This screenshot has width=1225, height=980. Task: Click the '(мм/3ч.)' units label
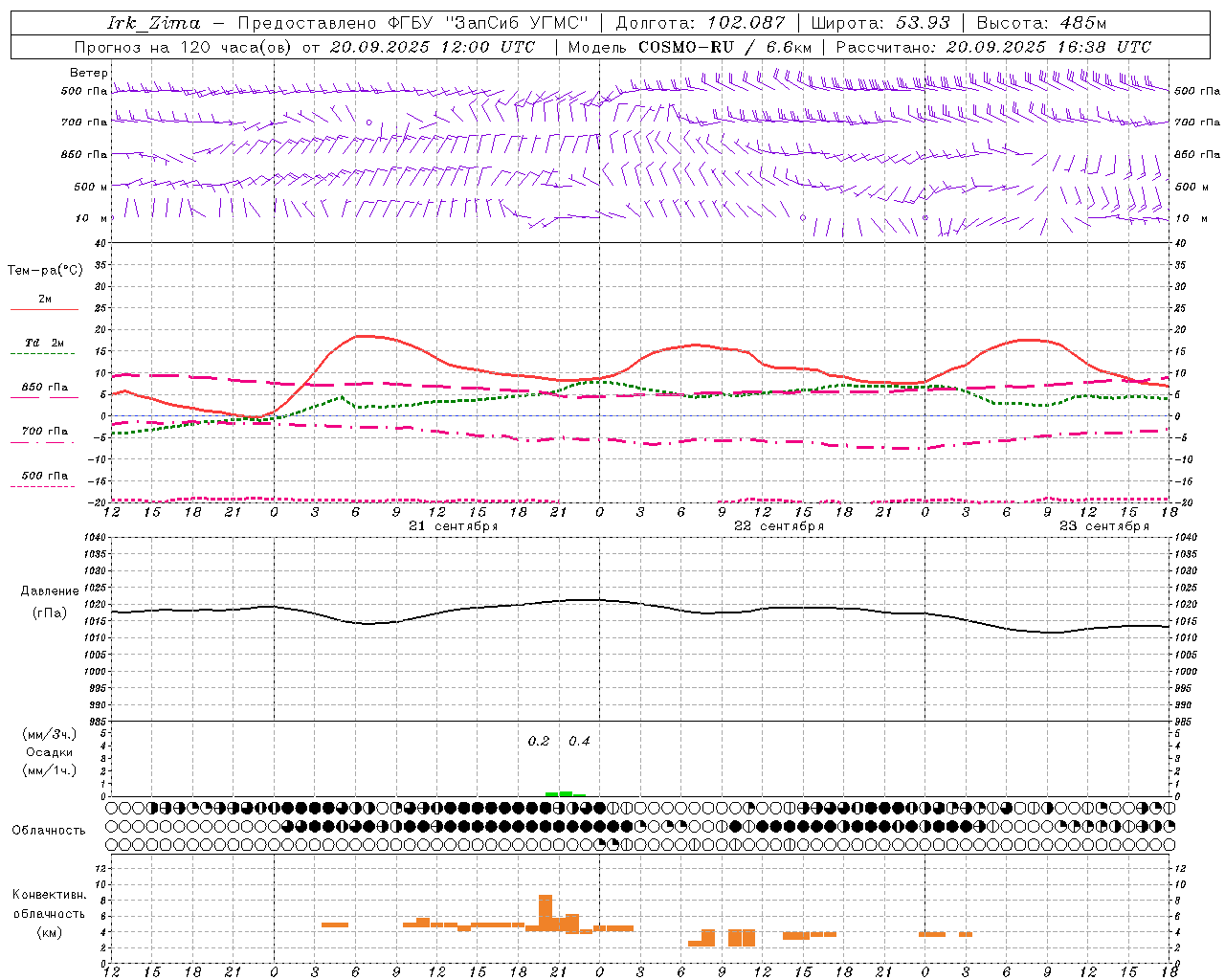coord(50,734)
